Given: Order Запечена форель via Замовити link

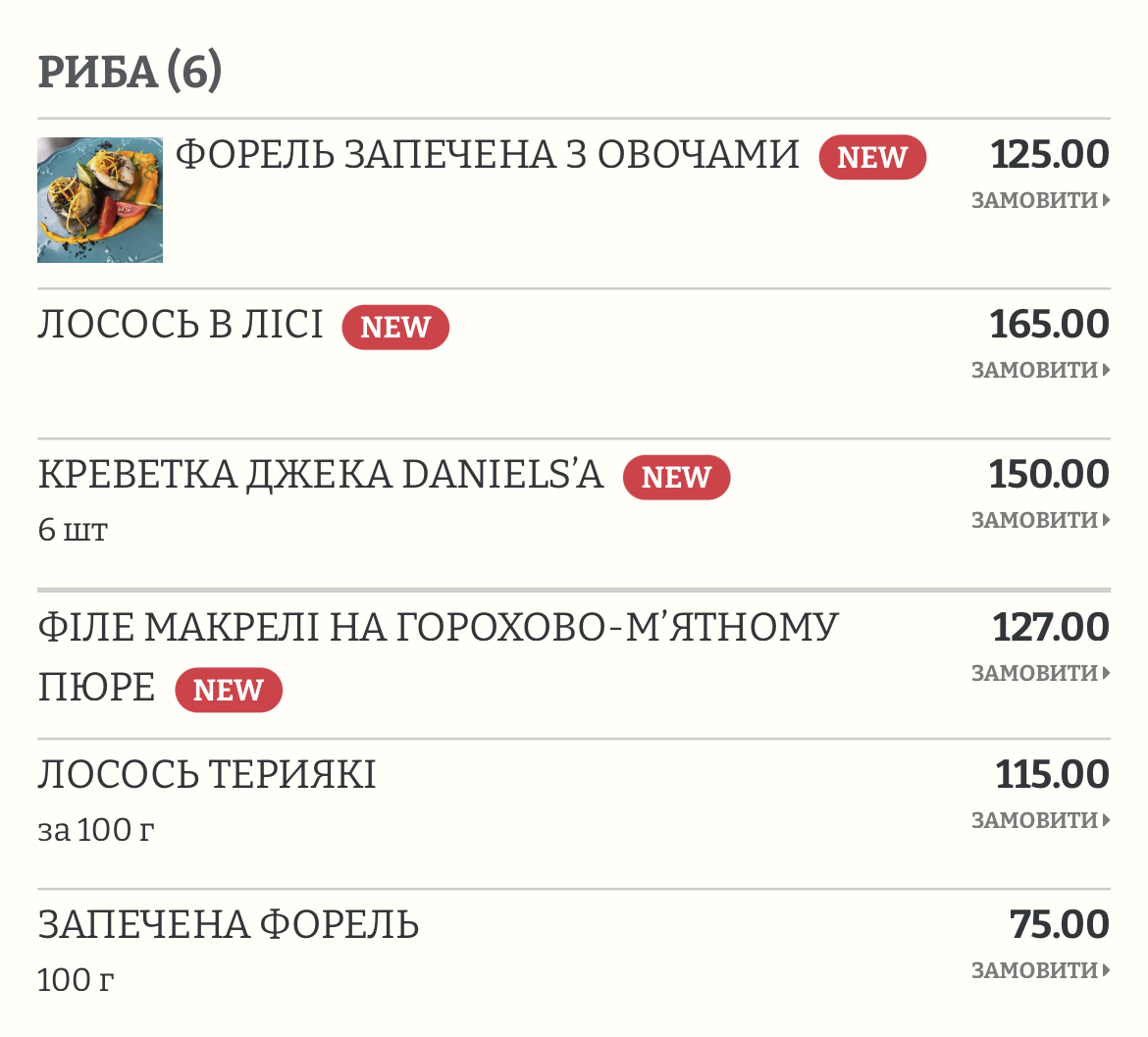Looking at the screenshot, I should pyautogui.click(x=1040, y=969).
